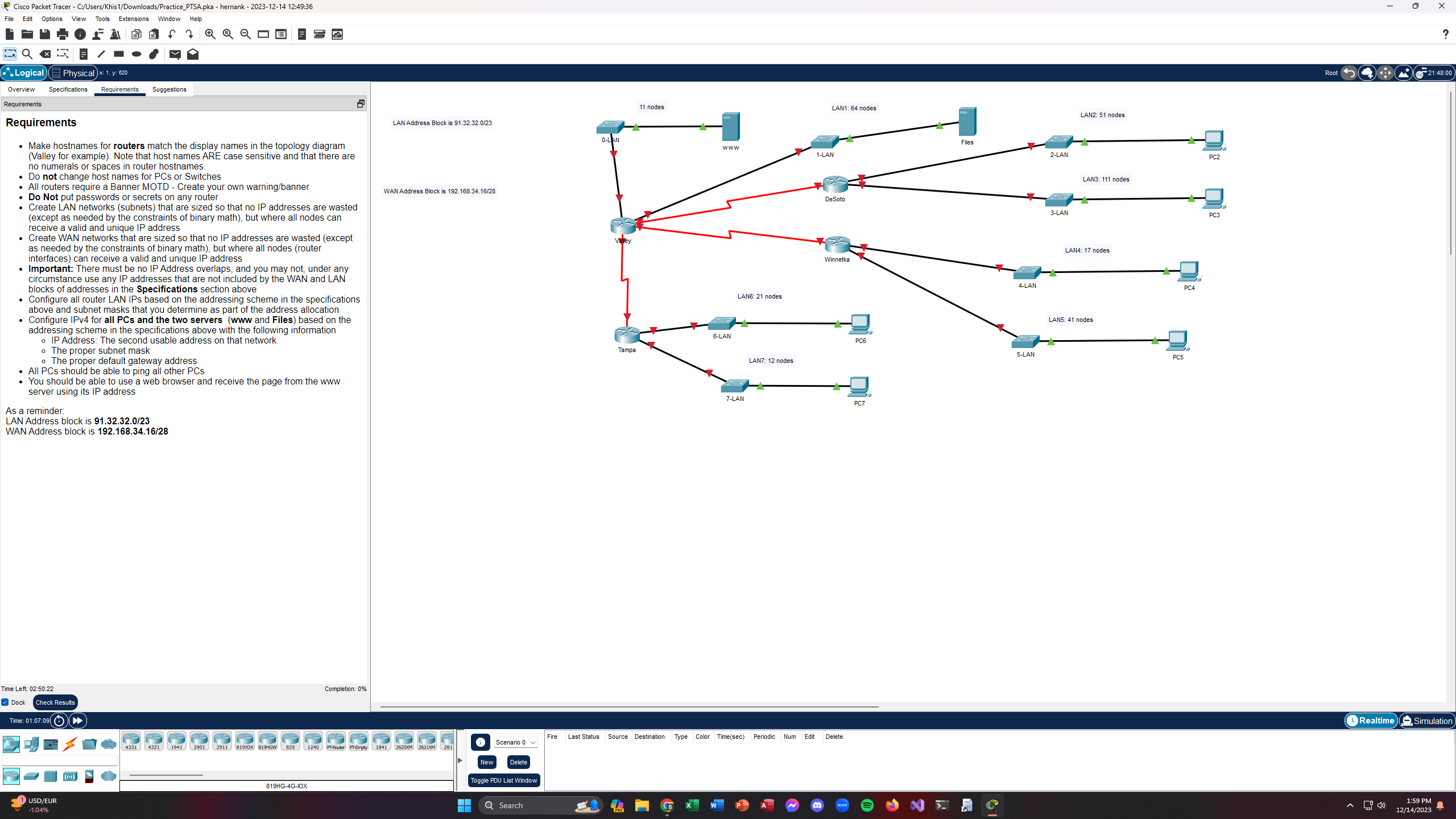Screen dimensions: 1456x819
Task: Select the Inspect magnifier tool
Action: point(27,54)
